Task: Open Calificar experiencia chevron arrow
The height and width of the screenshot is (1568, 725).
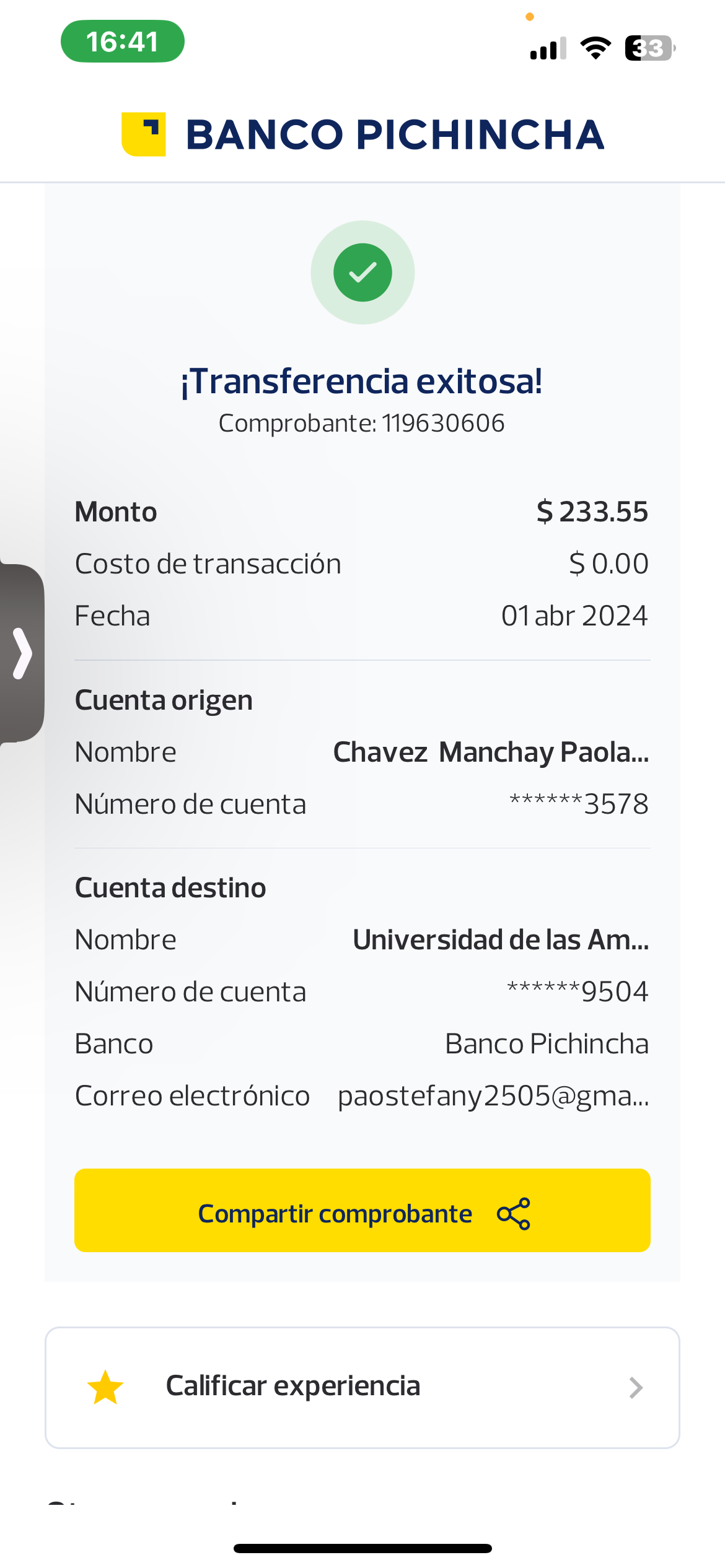Action: point(636,1388)
